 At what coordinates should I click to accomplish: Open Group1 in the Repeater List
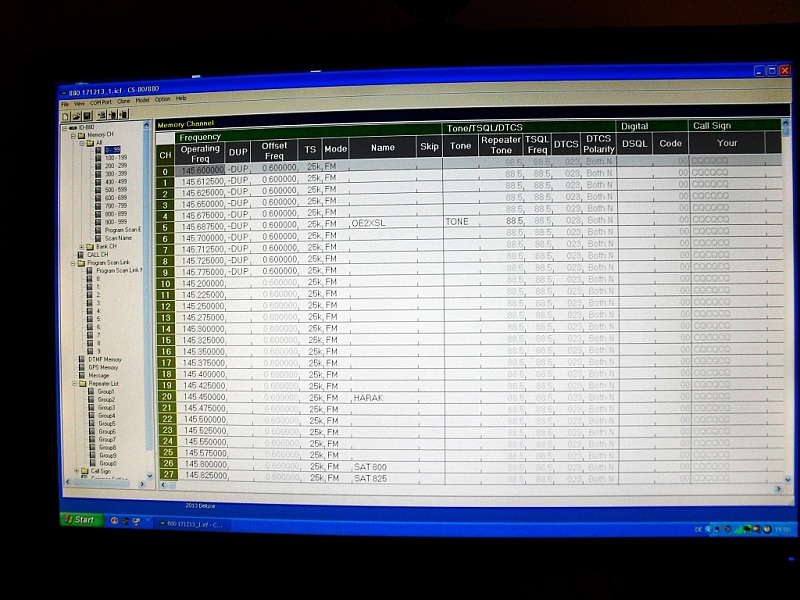point(107,391)
